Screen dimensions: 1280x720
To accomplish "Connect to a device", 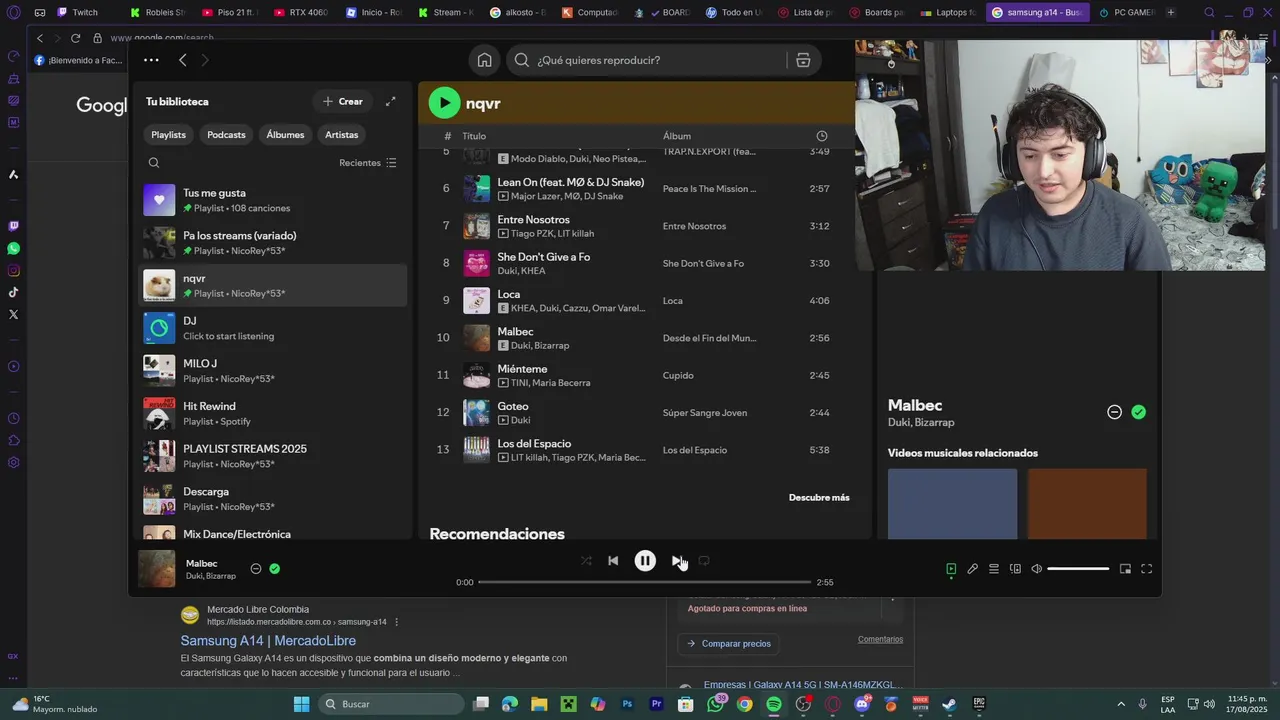I will pyautogui.click(x=1015, y=569).
